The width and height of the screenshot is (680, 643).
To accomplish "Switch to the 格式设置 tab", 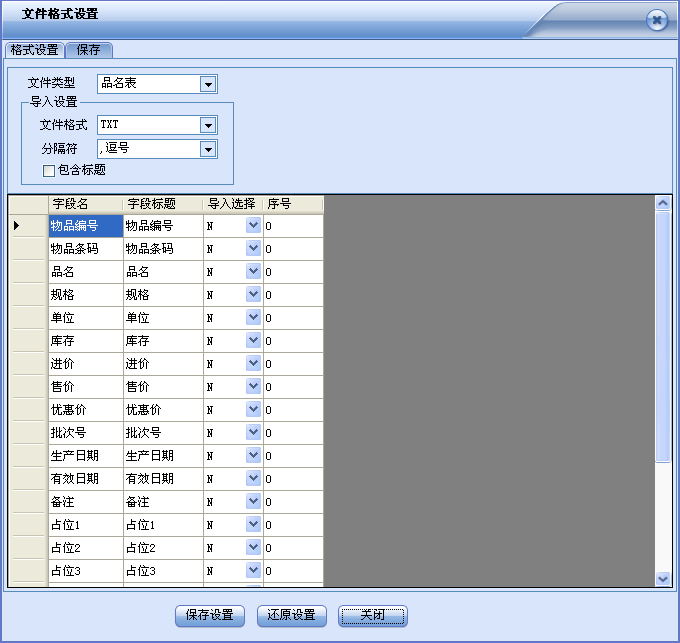I will [35, 50].
